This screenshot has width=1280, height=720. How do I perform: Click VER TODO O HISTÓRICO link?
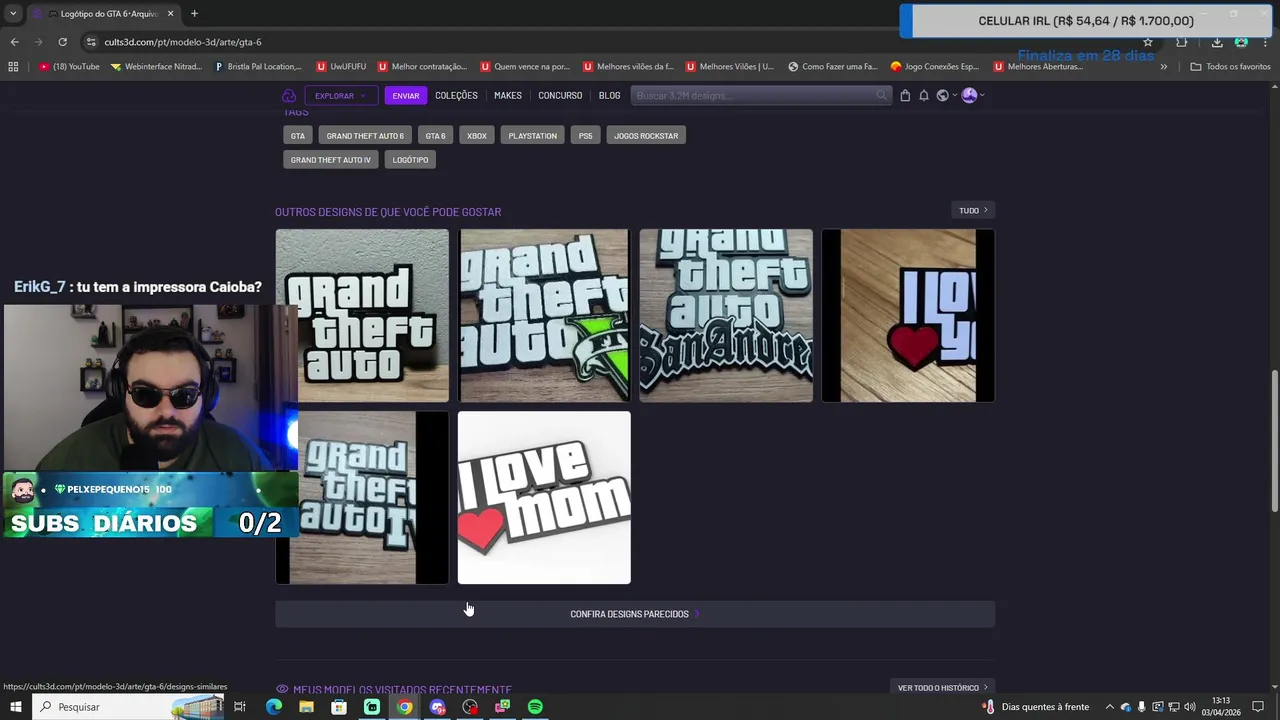click(943, 688)
